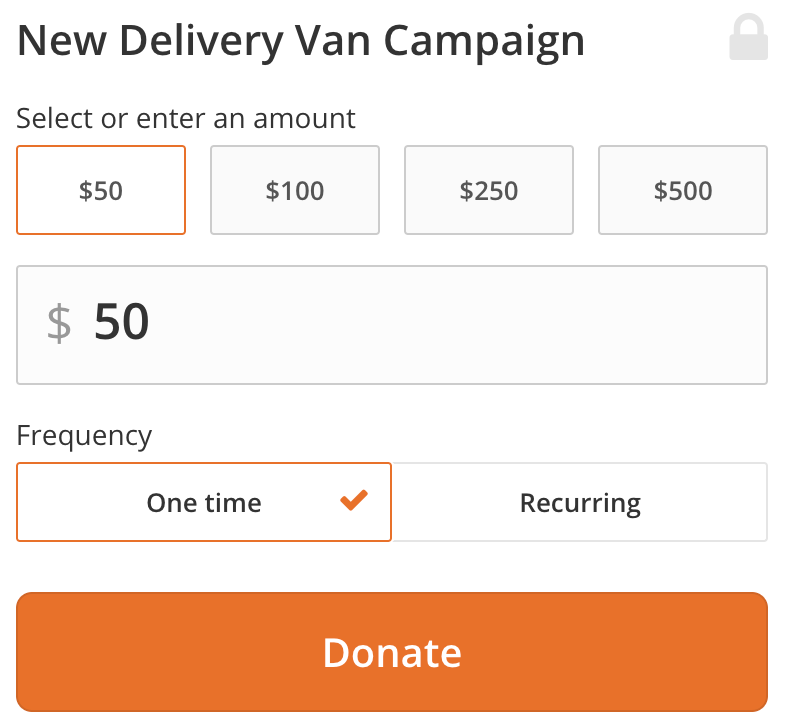The image size is (786, 728).
Task: Select the $50 preset amount
Action: point(101,190)
